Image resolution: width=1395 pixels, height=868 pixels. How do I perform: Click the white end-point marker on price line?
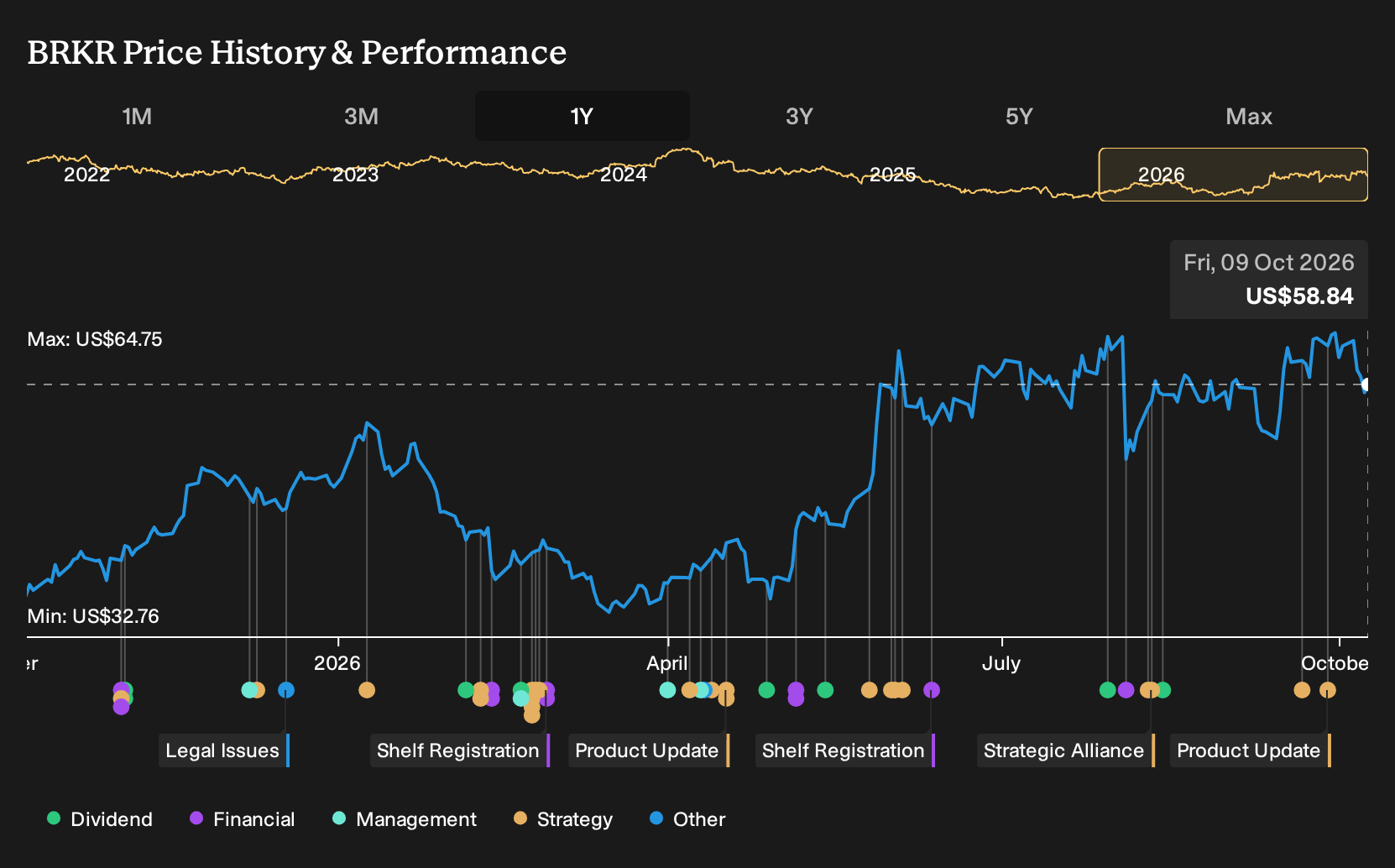[x=1366, y=384]
